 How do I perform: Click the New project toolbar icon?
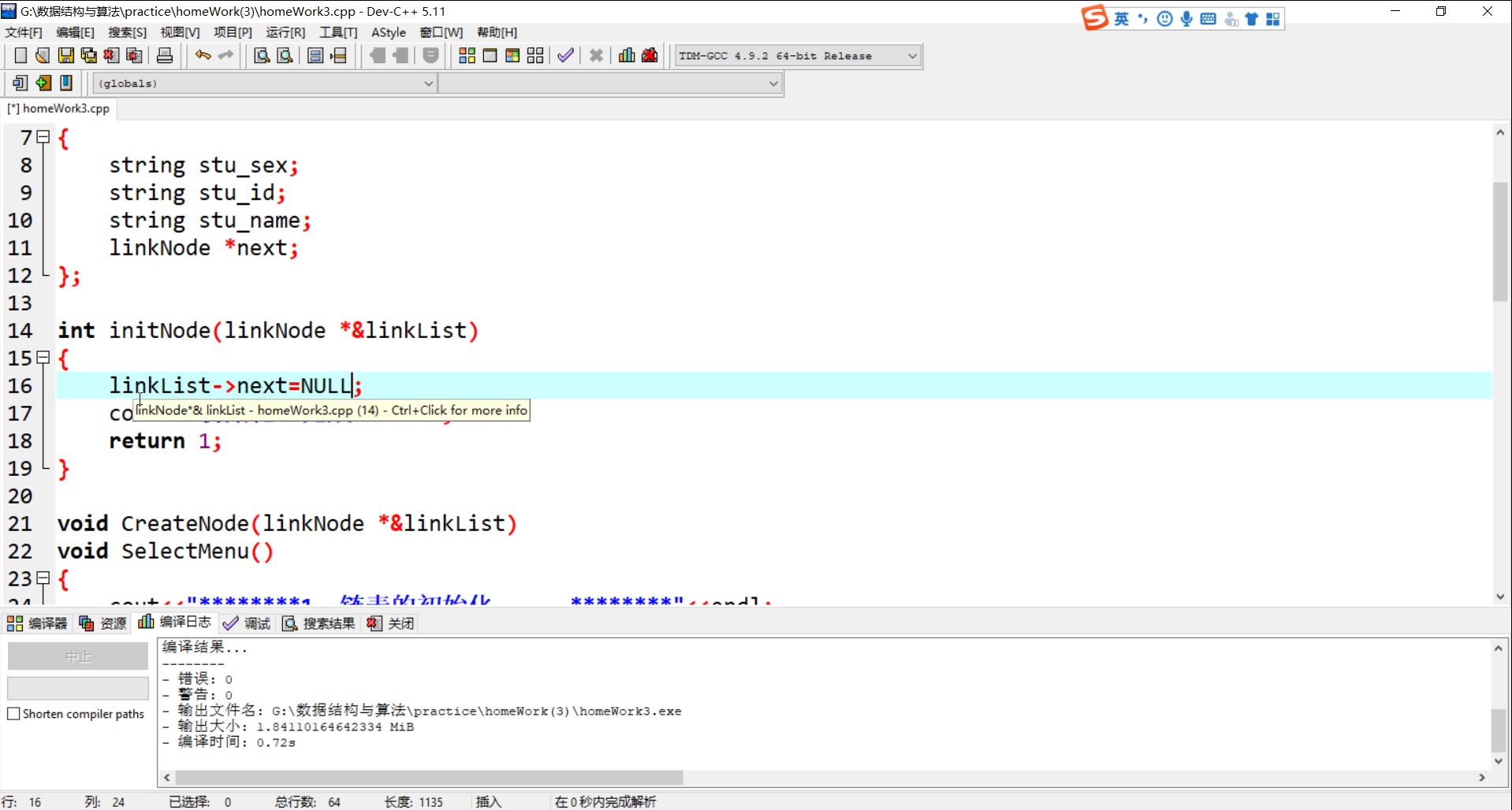(20, 83)
